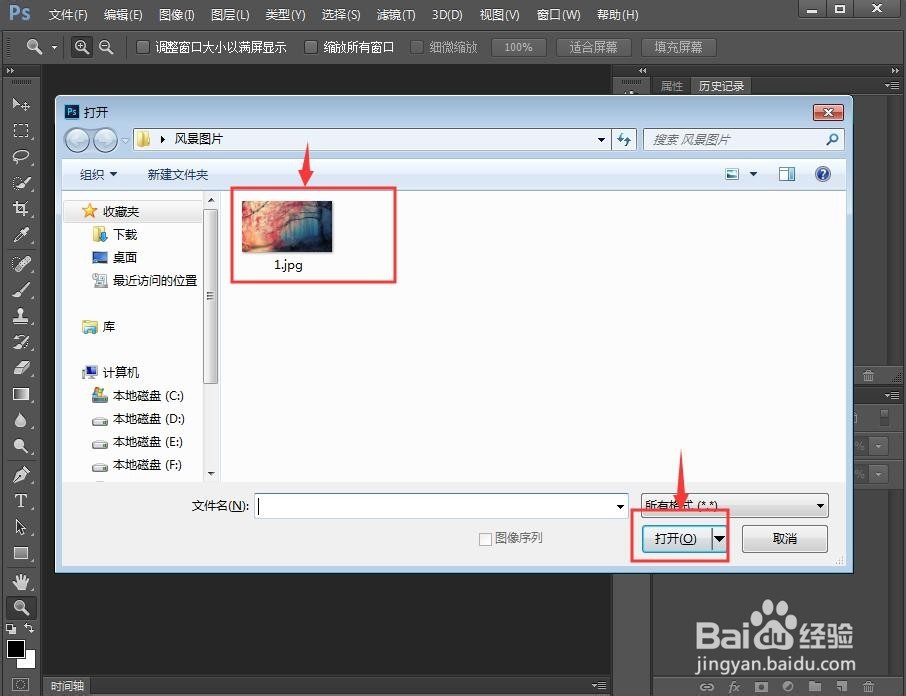This screenshot has height=696, width=906.
Task: Switch to the 历史记录 tab
Action: (721, 86)
